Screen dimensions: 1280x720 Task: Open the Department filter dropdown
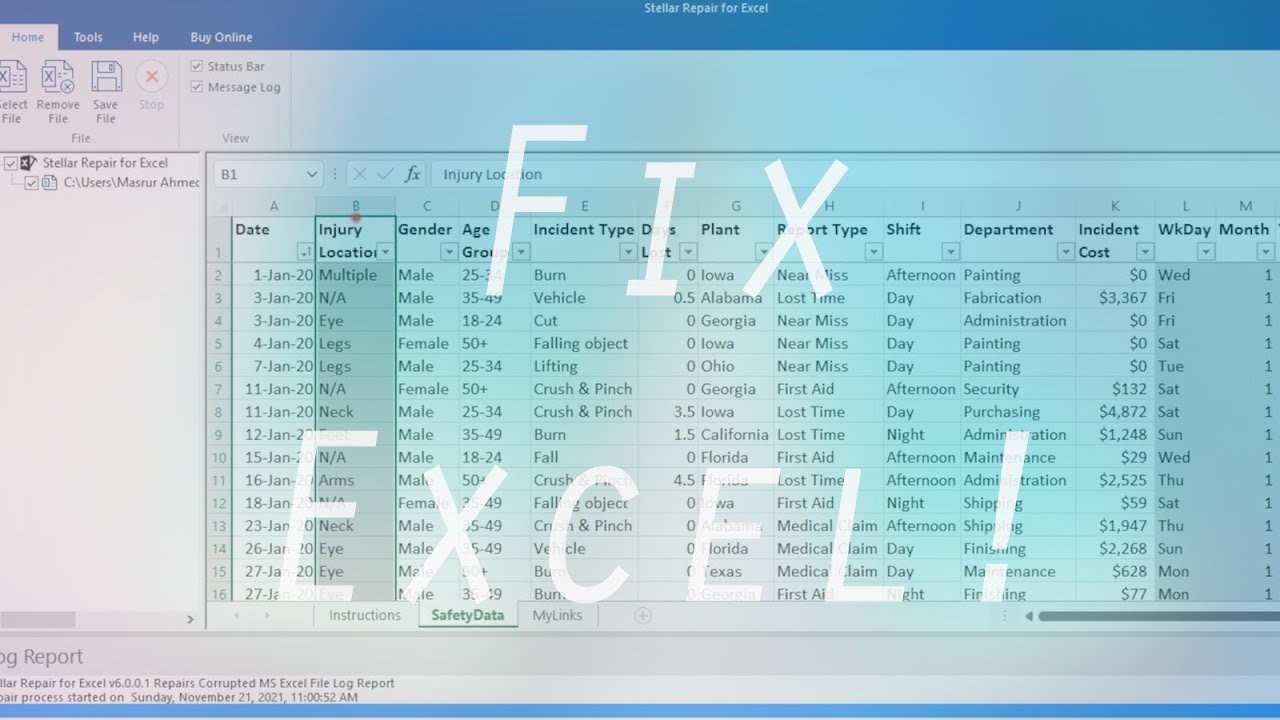1066,252
